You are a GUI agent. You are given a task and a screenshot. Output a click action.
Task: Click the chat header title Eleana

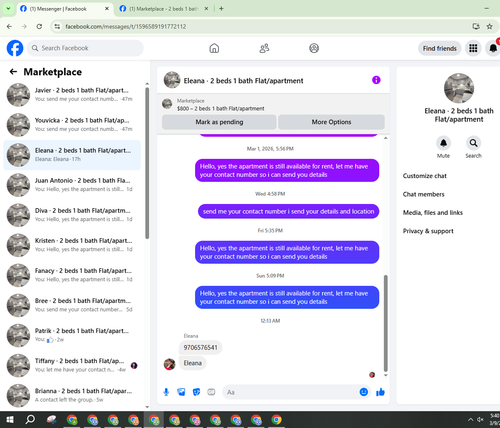(x=243, y=81)
